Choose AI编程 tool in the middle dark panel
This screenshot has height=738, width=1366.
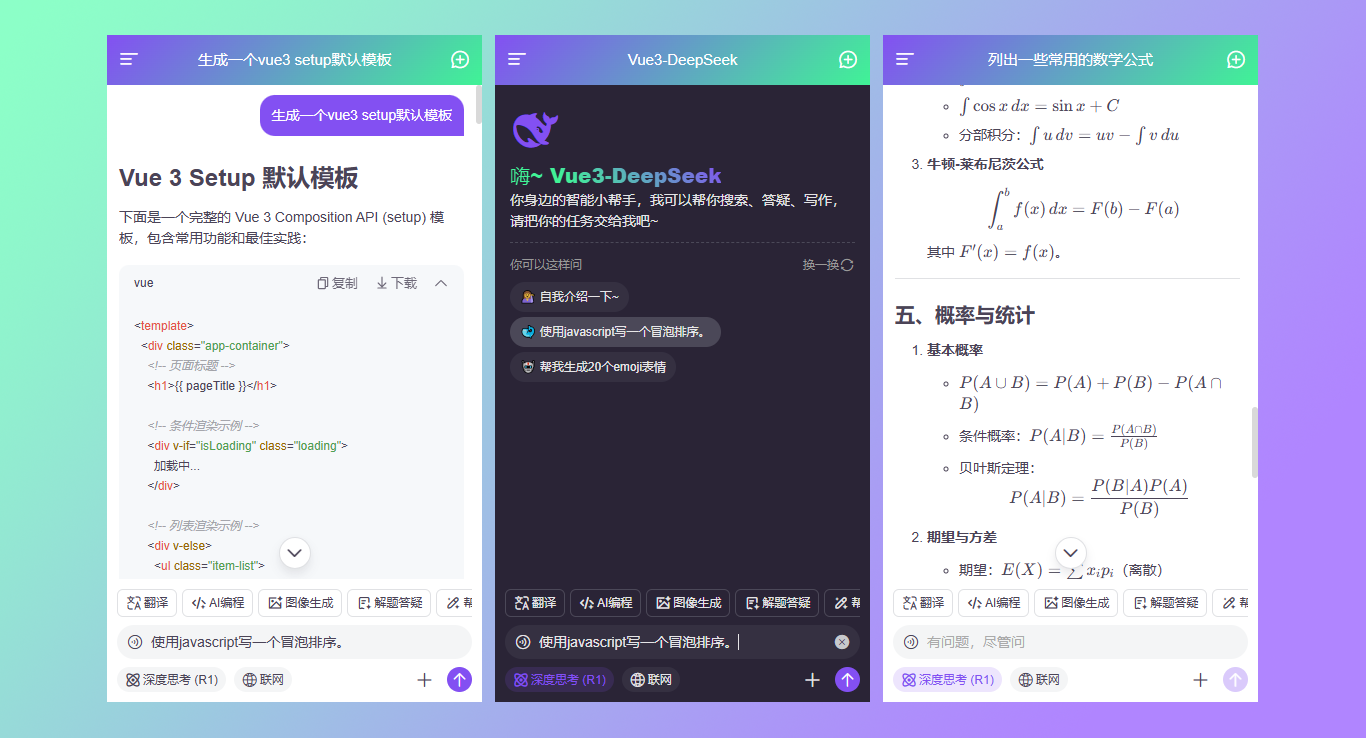coord(605,603)
